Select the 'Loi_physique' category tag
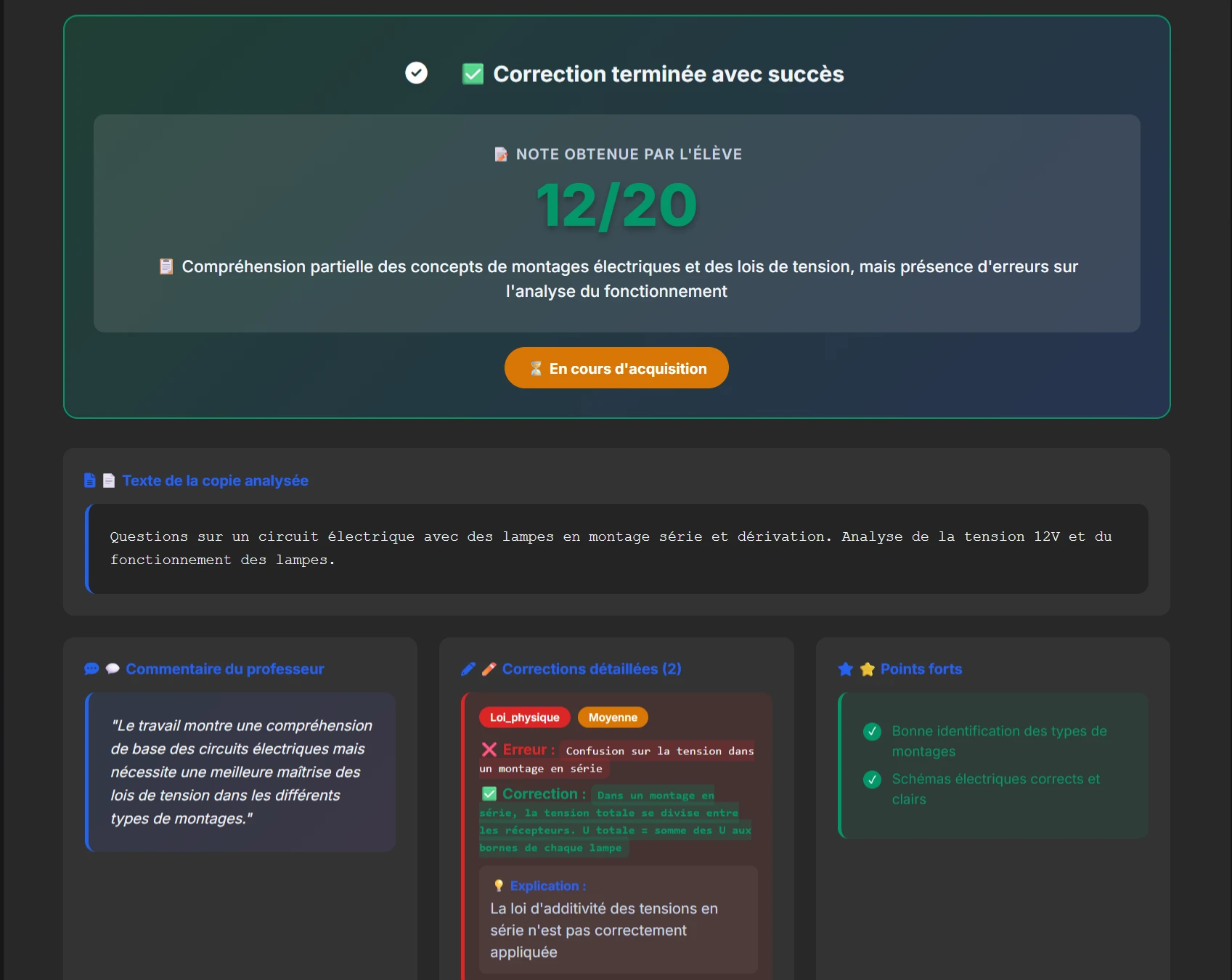This screenshot has width=1232, height=980. (525, 717)
